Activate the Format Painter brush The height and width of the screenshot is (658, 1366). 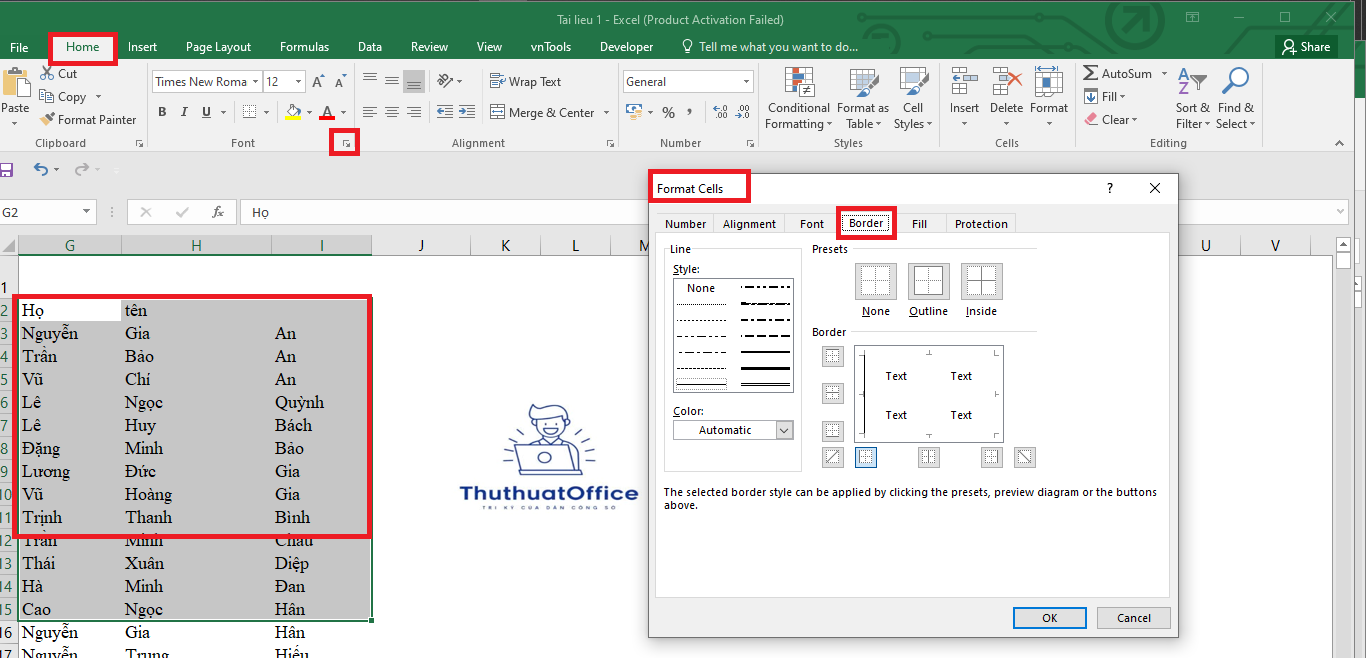click(x=47, y=119)
